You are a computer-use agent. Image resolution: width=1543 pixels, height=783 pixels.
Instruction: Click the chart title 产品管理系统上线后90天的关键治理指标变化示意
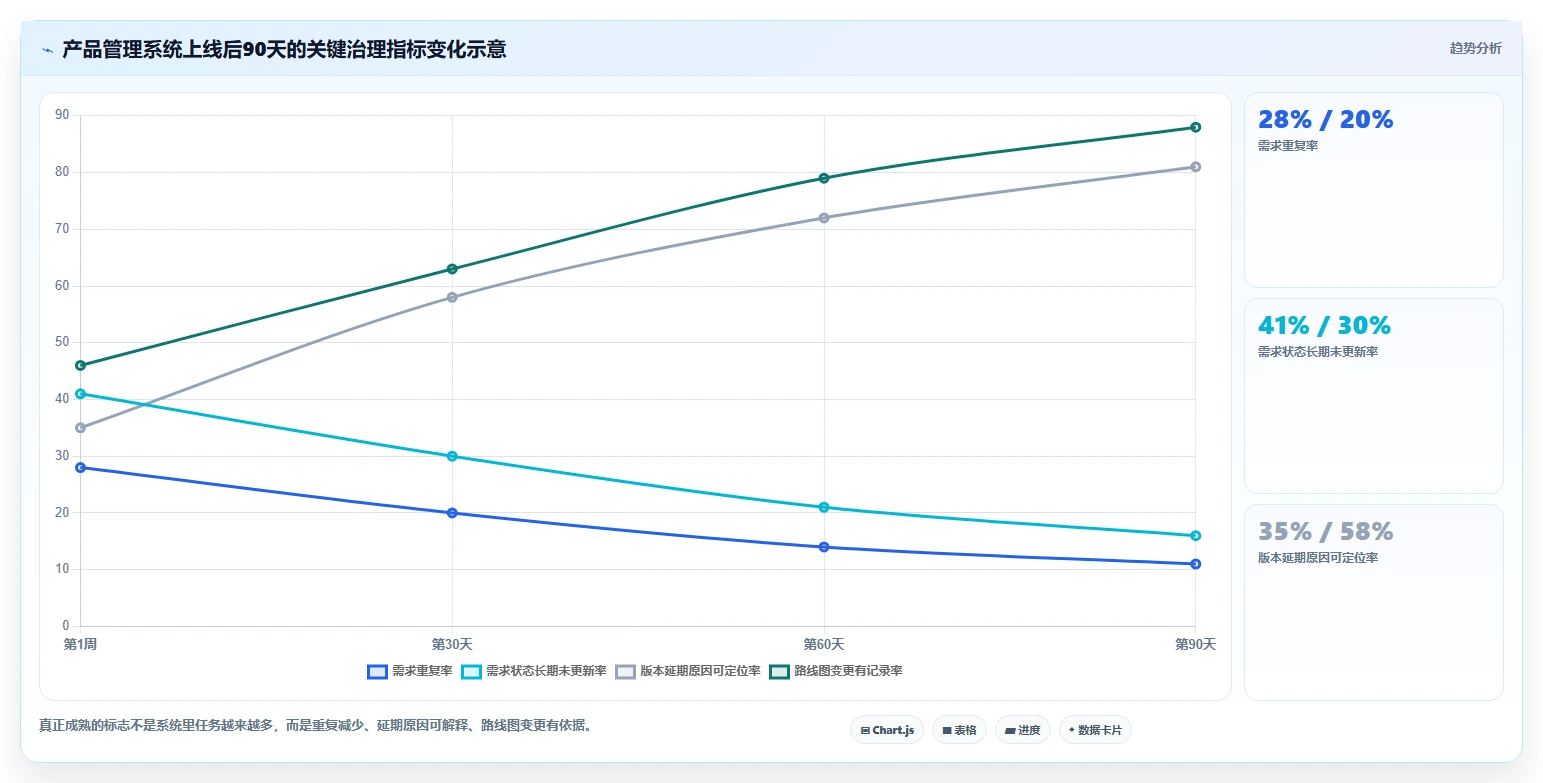284,49
